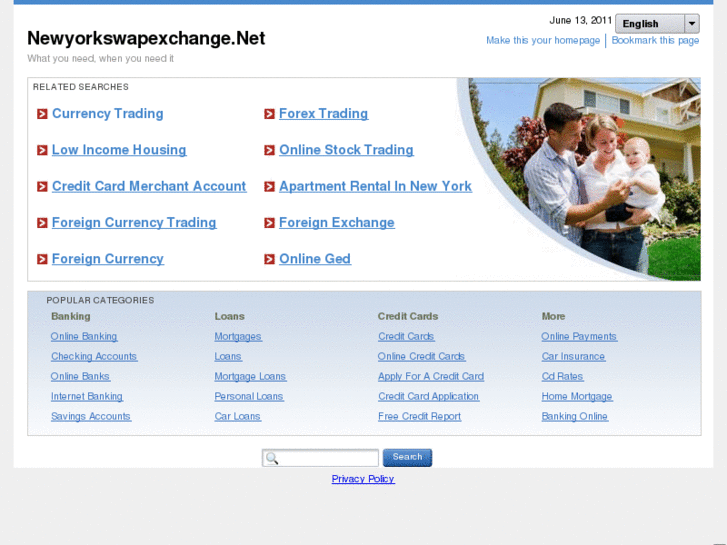
Task: Click the blue Search button
Action: [x=408, y=457]
